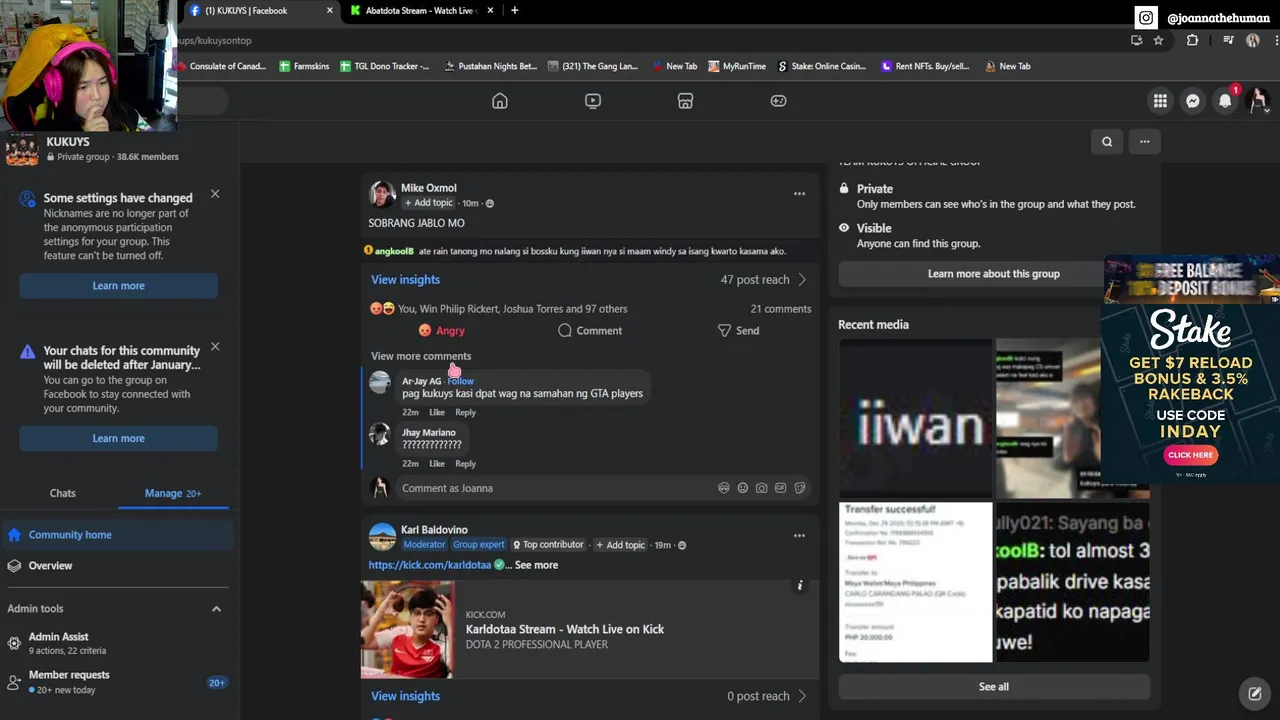Open group more options ellipsis button
Viewport: 1280px width, 720px height.
(1145, 142)
